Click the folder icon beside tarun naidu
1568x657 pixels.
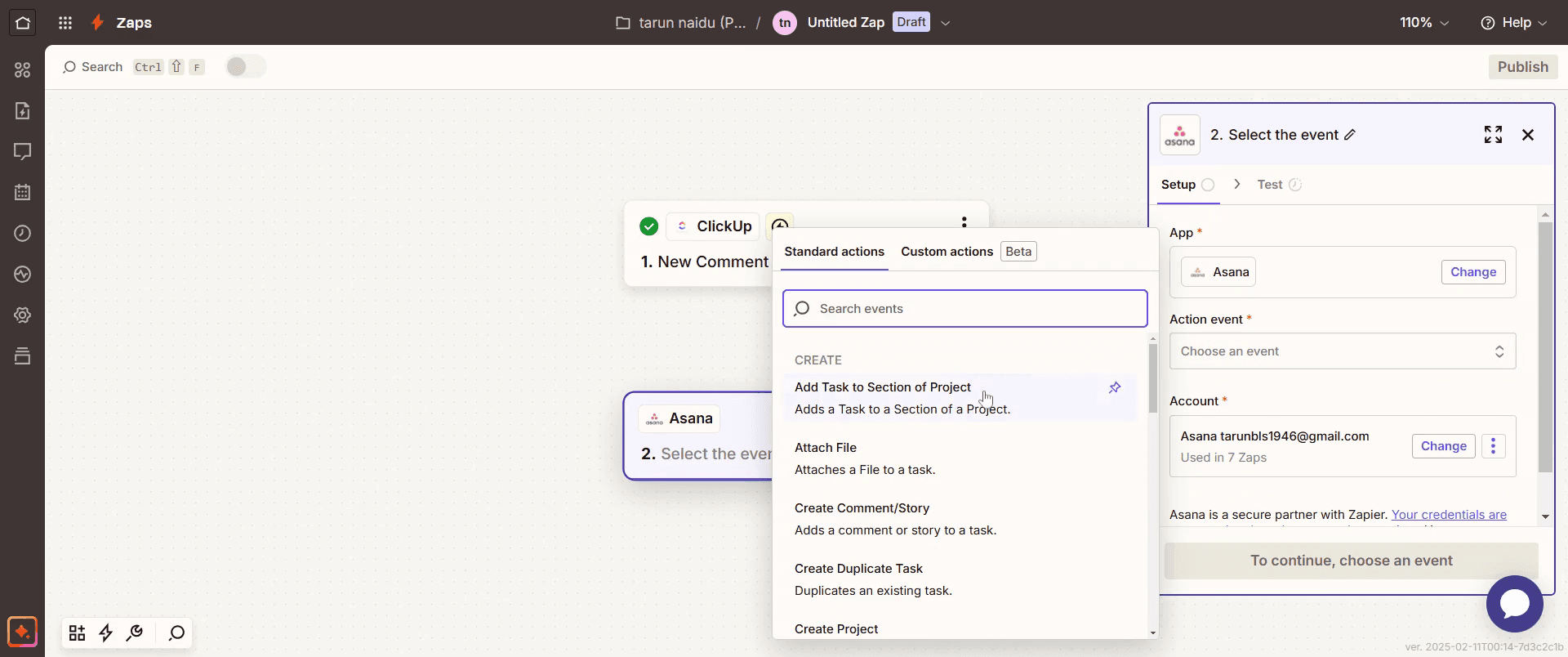[x=623, y=23]
